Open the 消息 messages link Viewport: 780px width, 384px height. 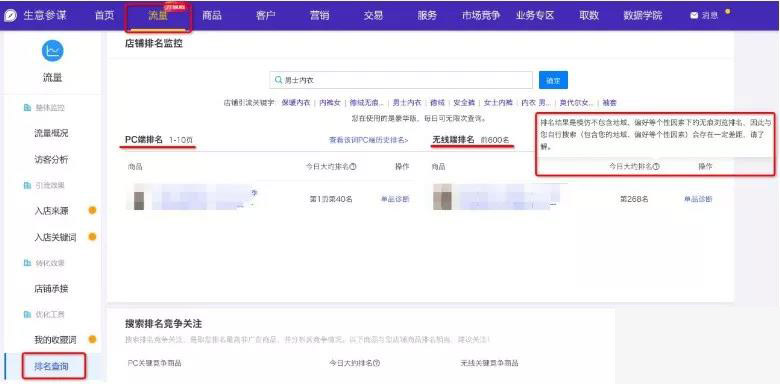coord(710,15)
